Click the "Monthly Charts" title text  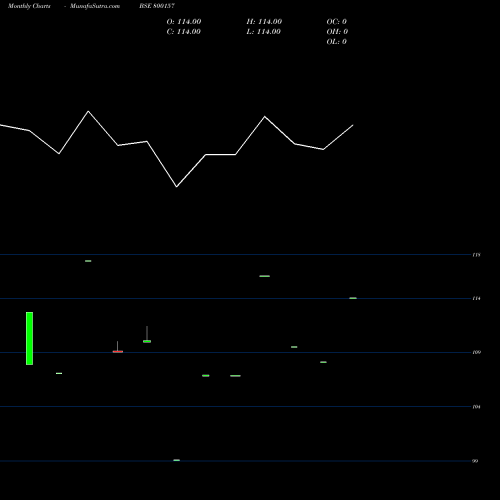[29, 6]
